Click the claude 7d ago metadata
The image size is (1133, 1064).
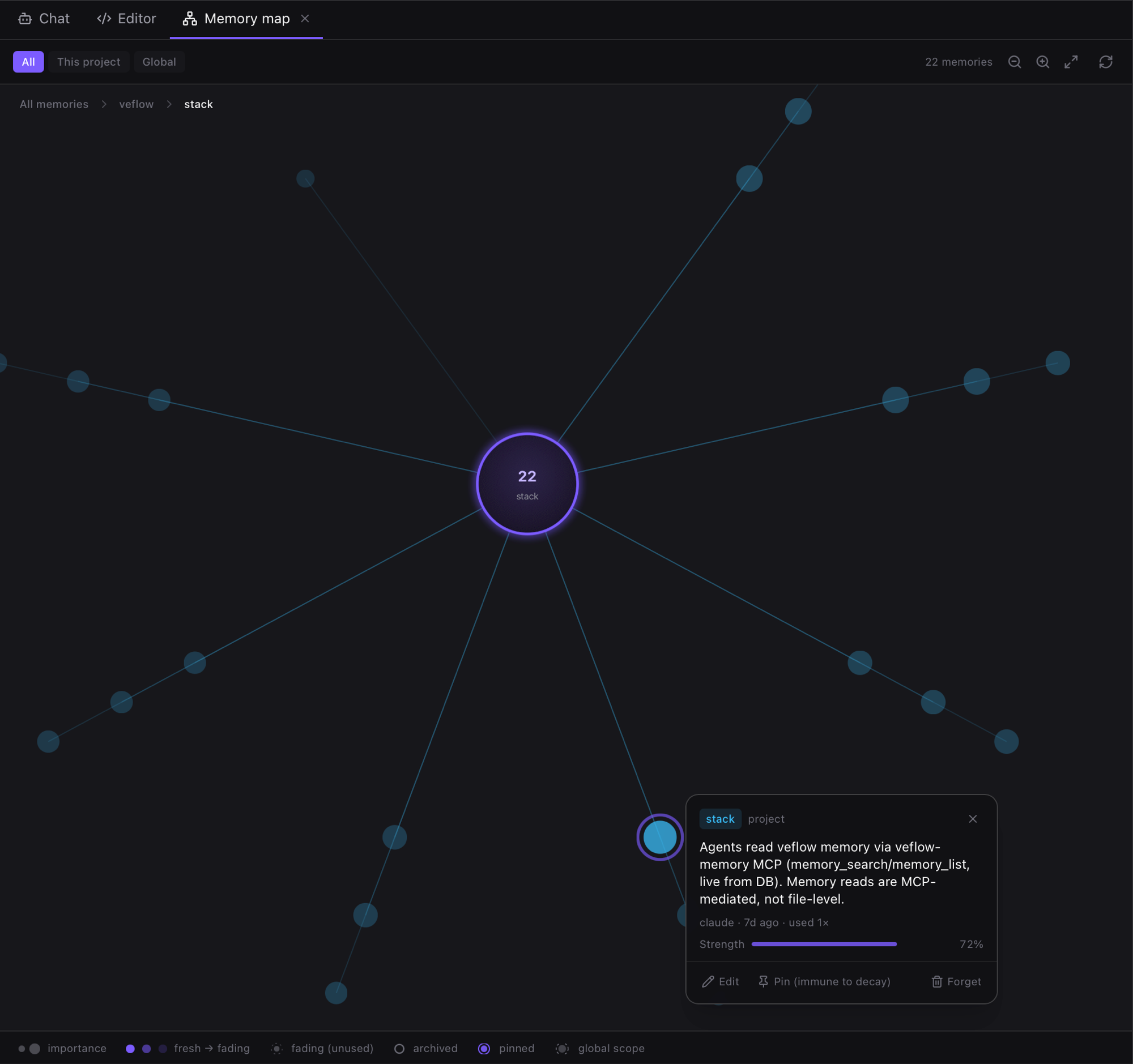[764, 922]
